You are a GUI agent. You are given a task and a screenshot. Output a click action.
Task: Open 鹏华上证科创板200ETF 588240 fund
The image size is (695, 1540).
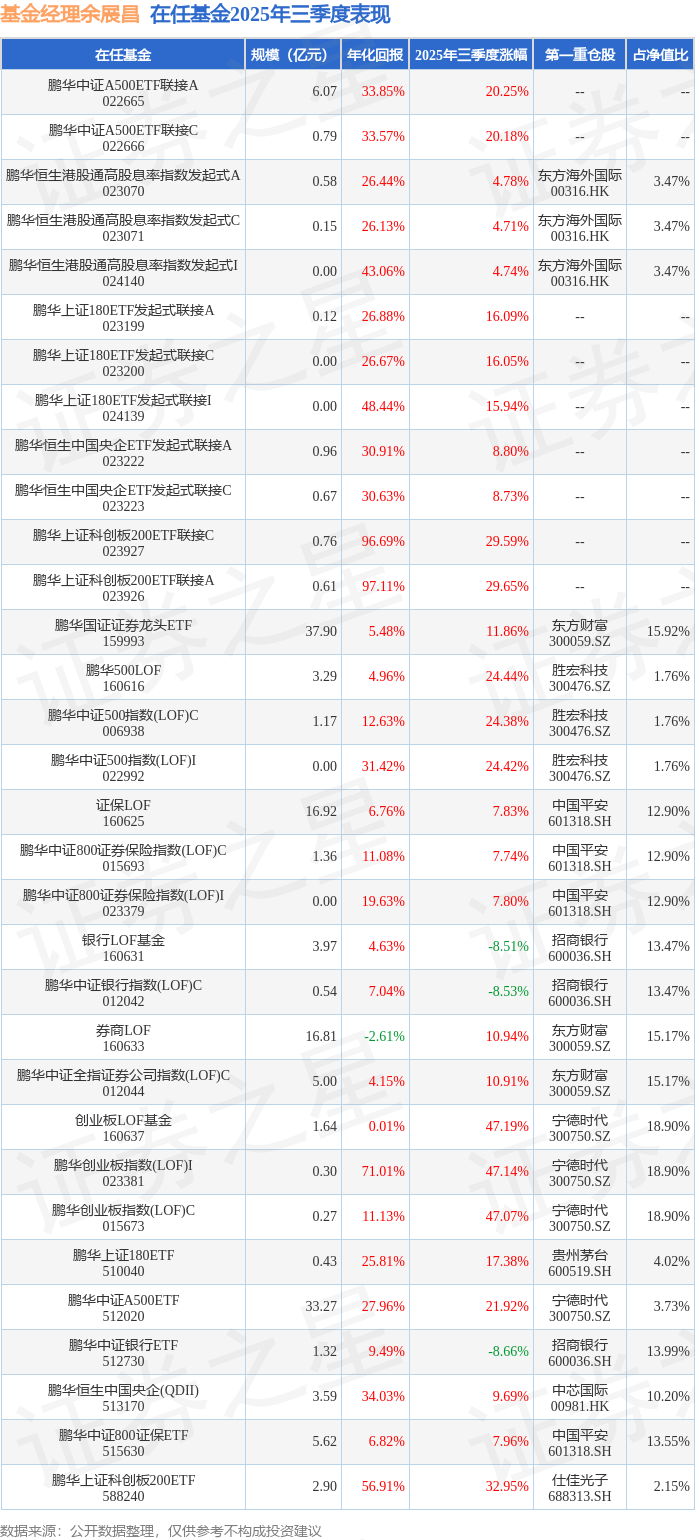point(123,1488)
